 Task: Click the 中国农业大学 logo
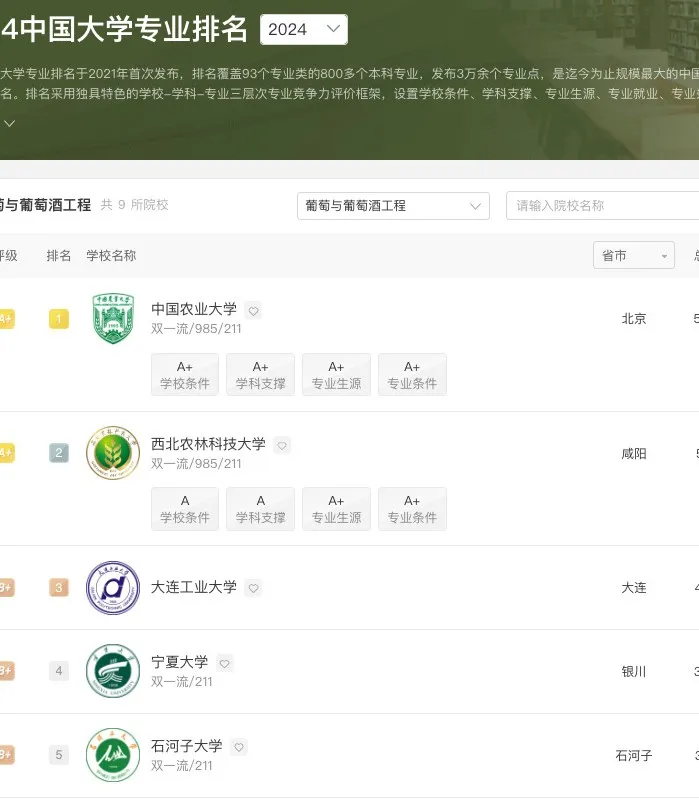[113, 318]
